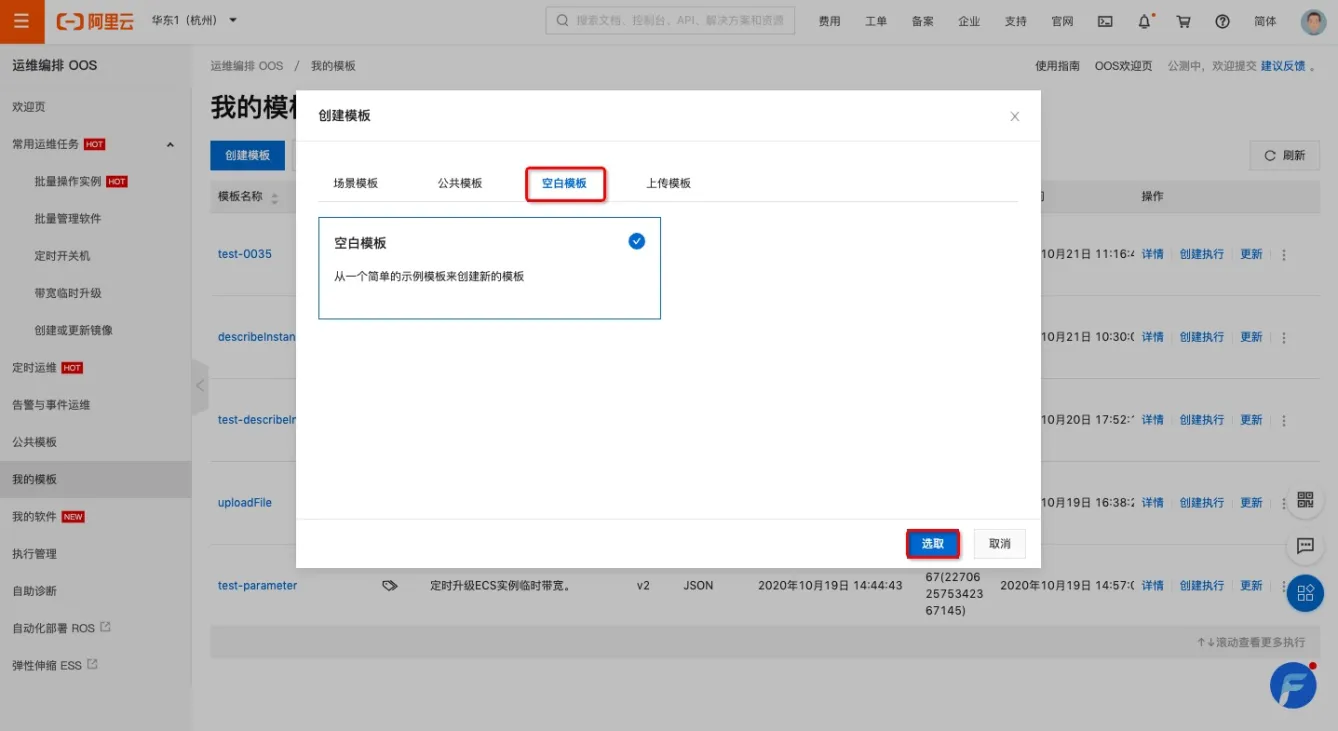The width and height of the screenshot is (1338, 731).
Task: Click the 刷新 refresh button
Action: pos(1285,155)
